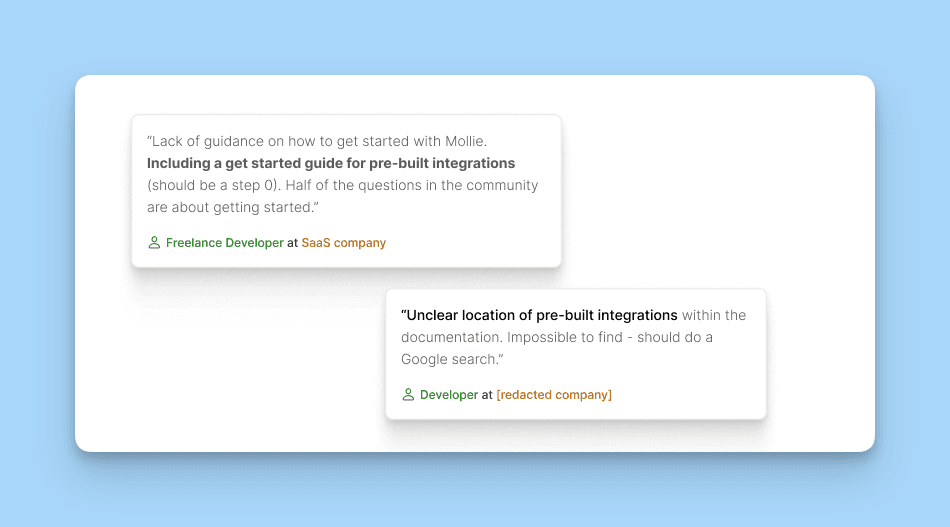This screenshot has height=527, width=950.
Task: Select the Freelance Developer label
Action: [225, 243]
